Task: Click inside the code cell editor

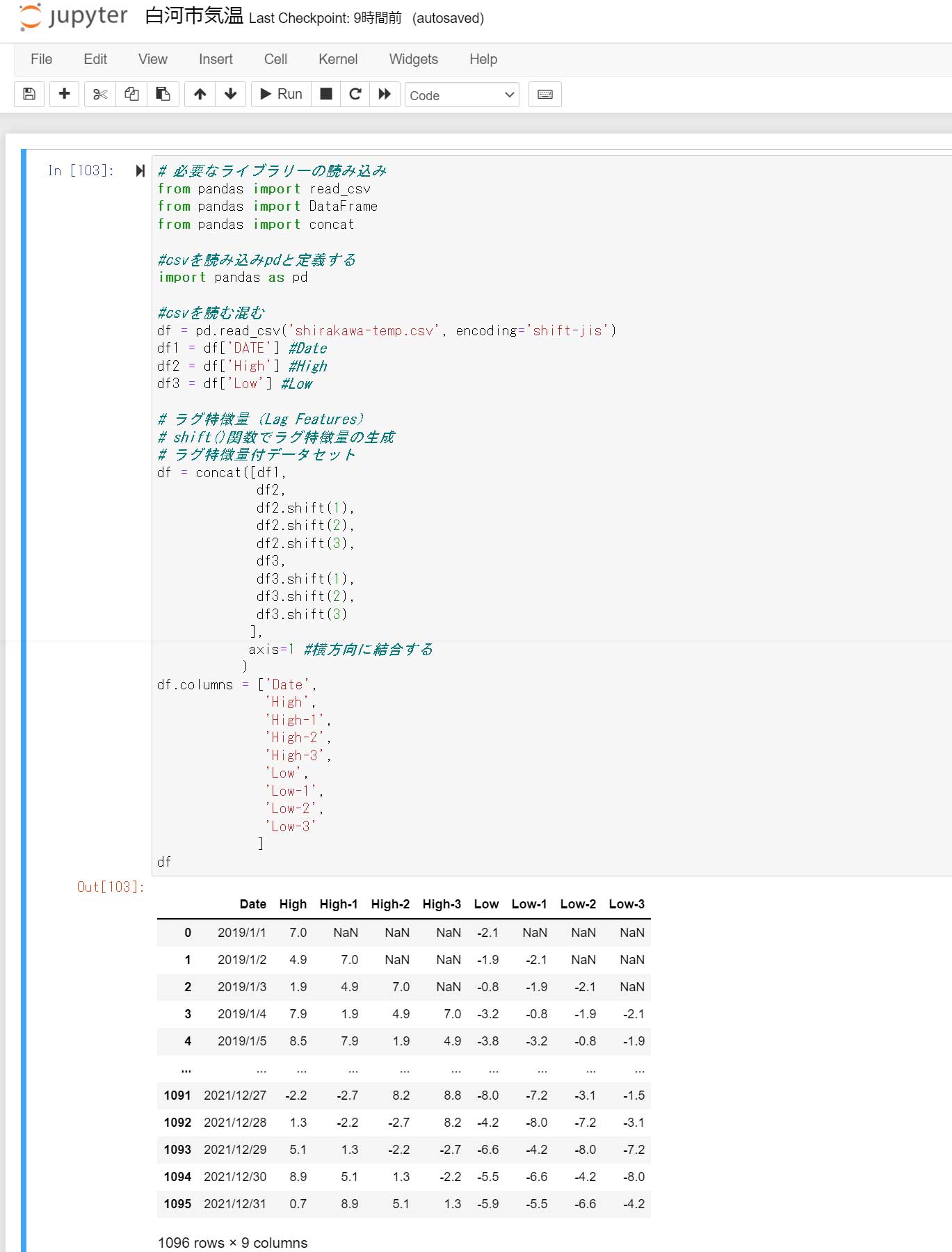Action: click(551, 515)
